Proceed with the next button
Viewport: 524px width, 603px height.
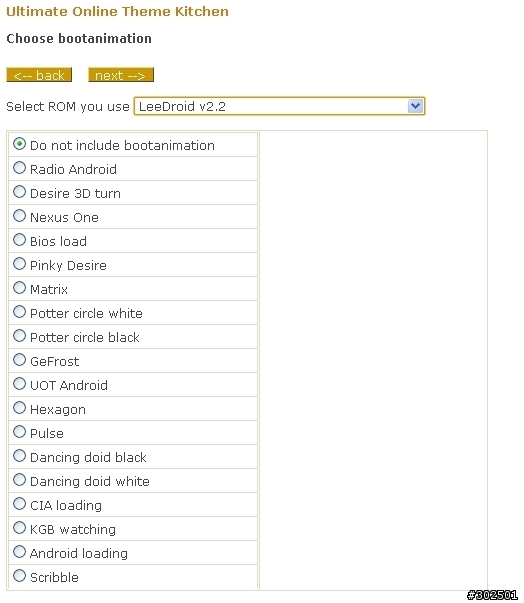pyautogui.click(x=121, y=75)
